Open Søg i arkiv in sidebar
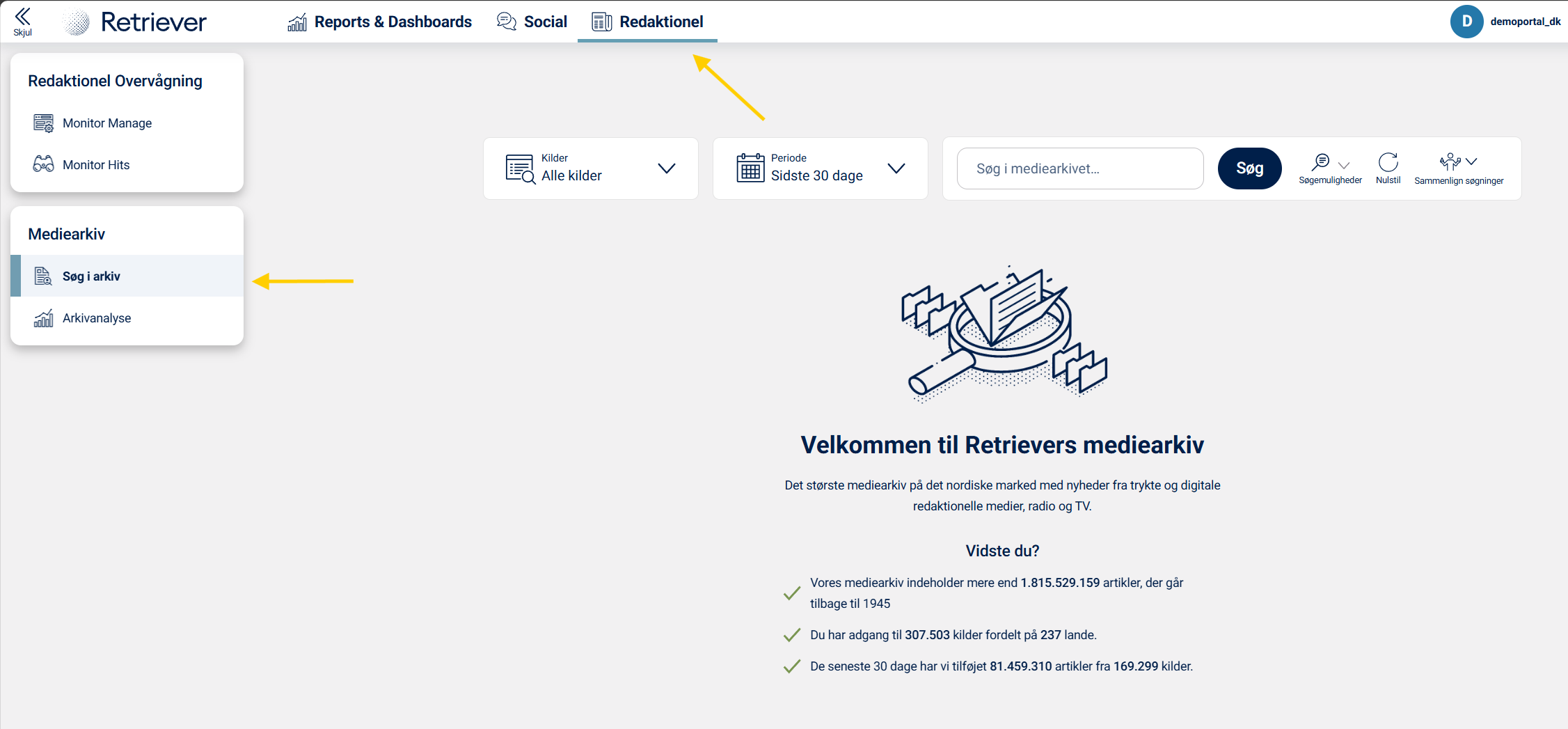This screenshot has width=1568, height=729. (x=91, y=276)
